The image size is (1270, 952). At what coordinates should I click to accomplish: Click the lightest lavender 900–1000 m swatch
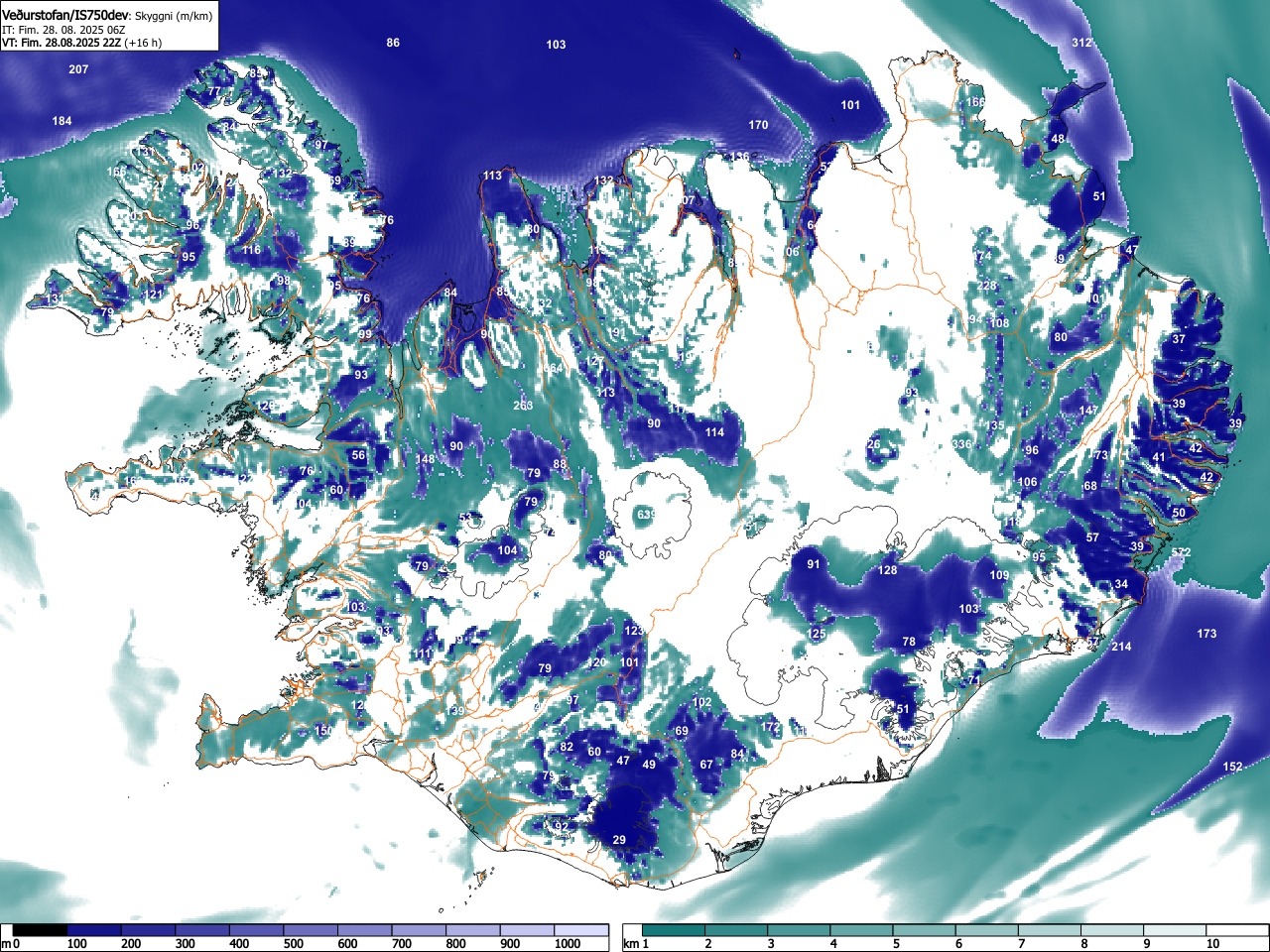click(x=527, y=930)
